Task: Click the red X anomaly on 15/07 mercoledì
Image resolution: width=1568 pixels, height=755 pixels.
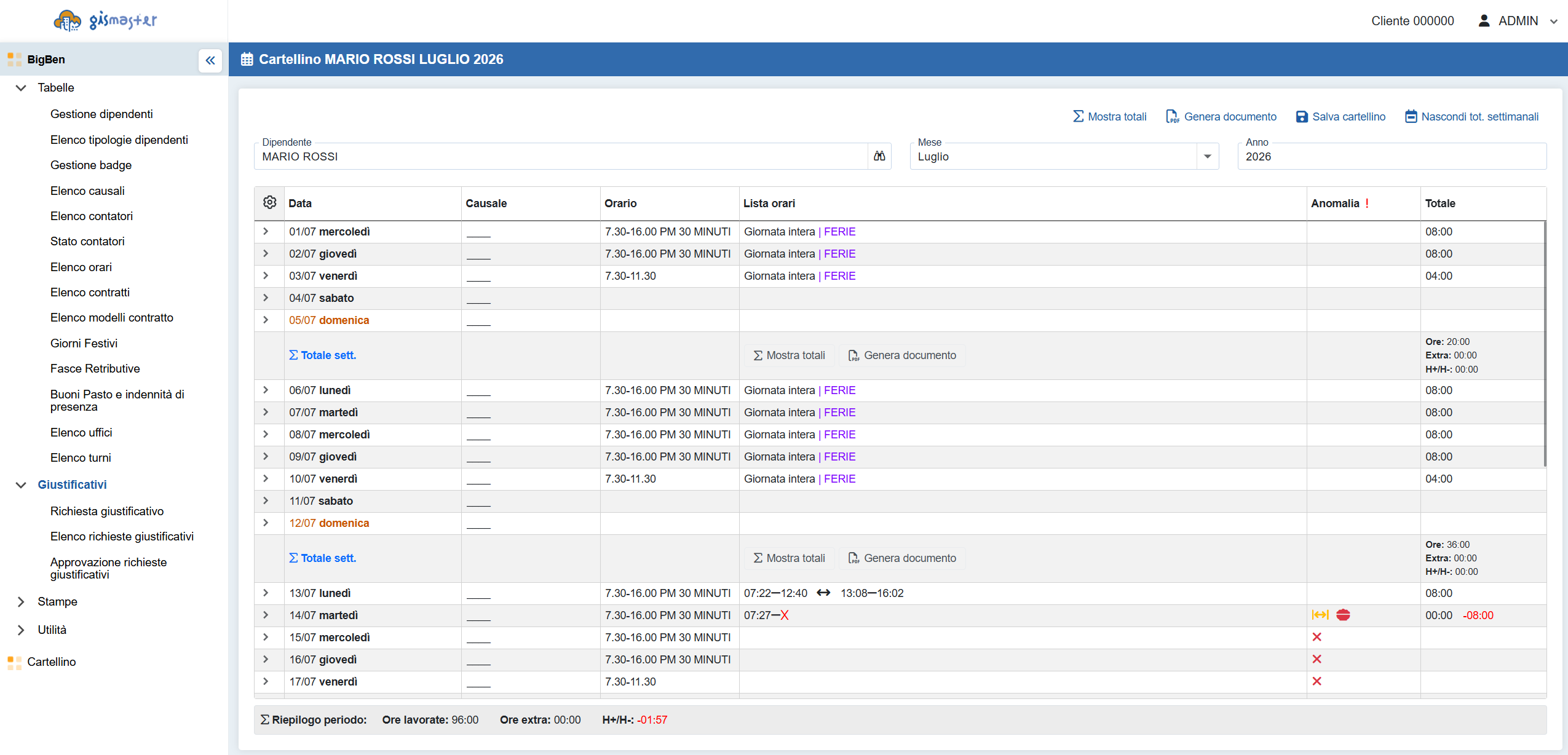Action: [1317, 637]
